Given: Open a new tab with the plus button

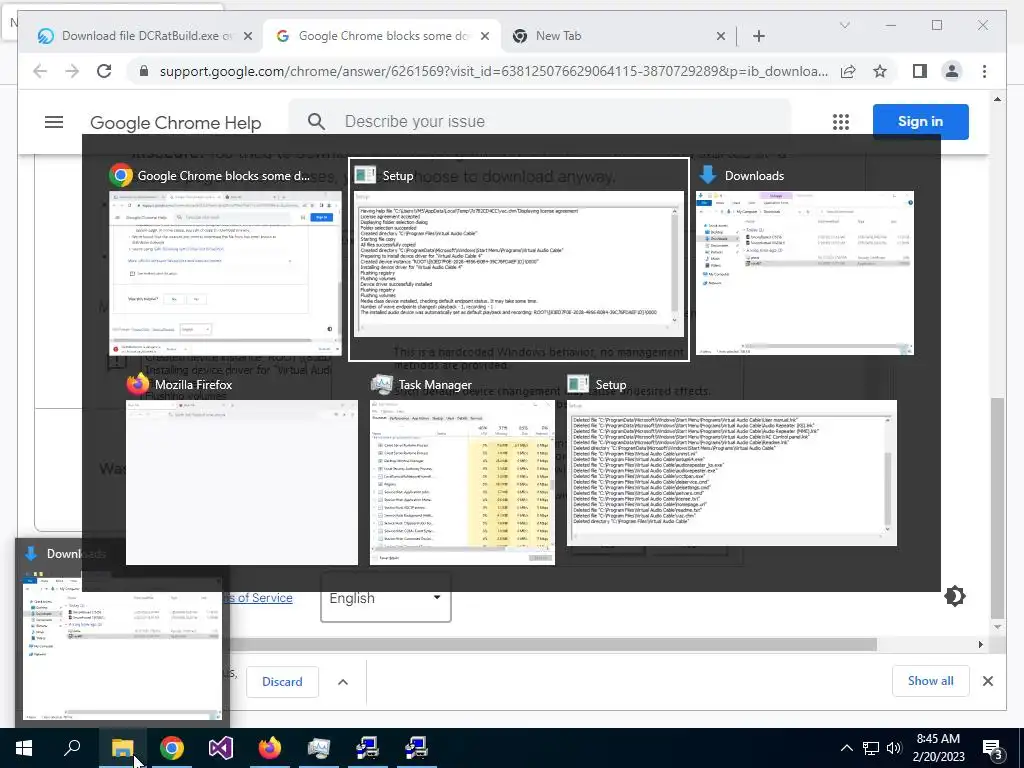Looking at the screenshot, I should pos(758,36).
